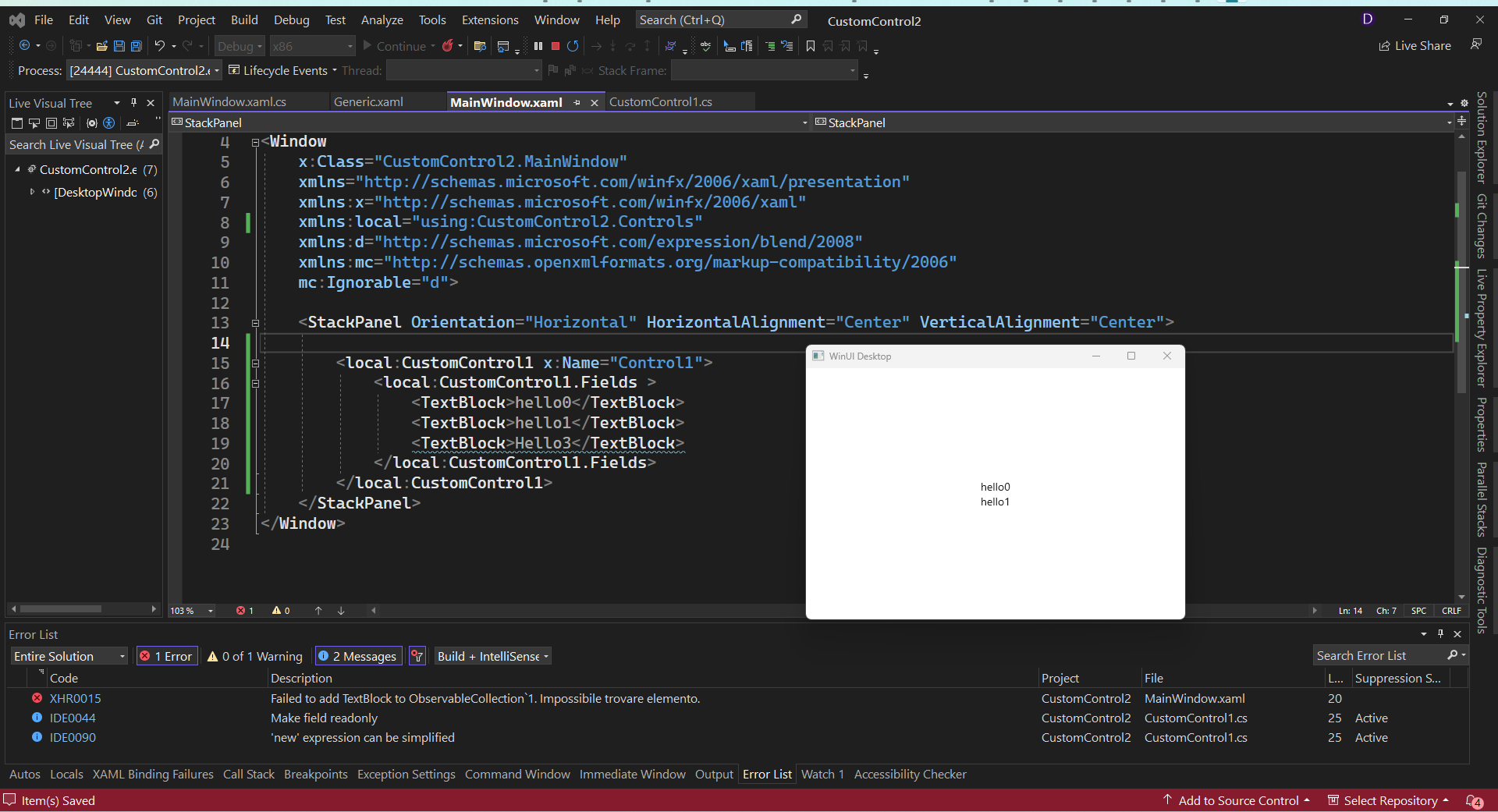This screenshot has width=1498, height=812.
Task: Pause execution with Break All
Action: point(538,46)
